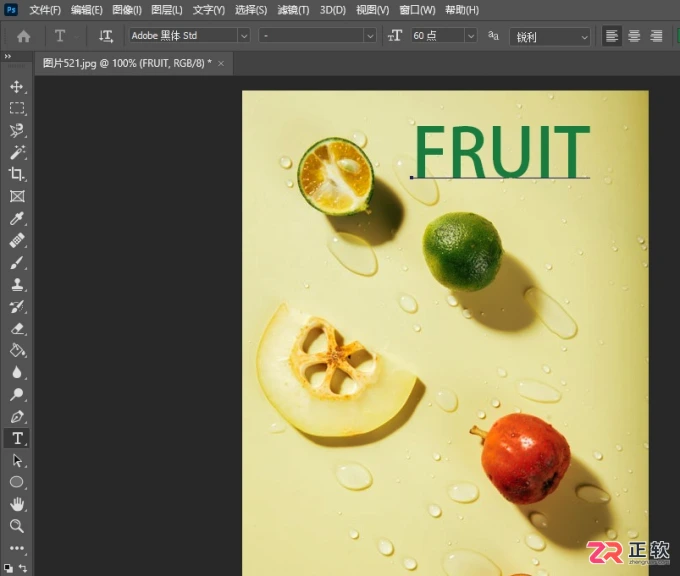Select the Rectangular Marquee tool
Screen dimensions: 680x576
tap(17, 108)
